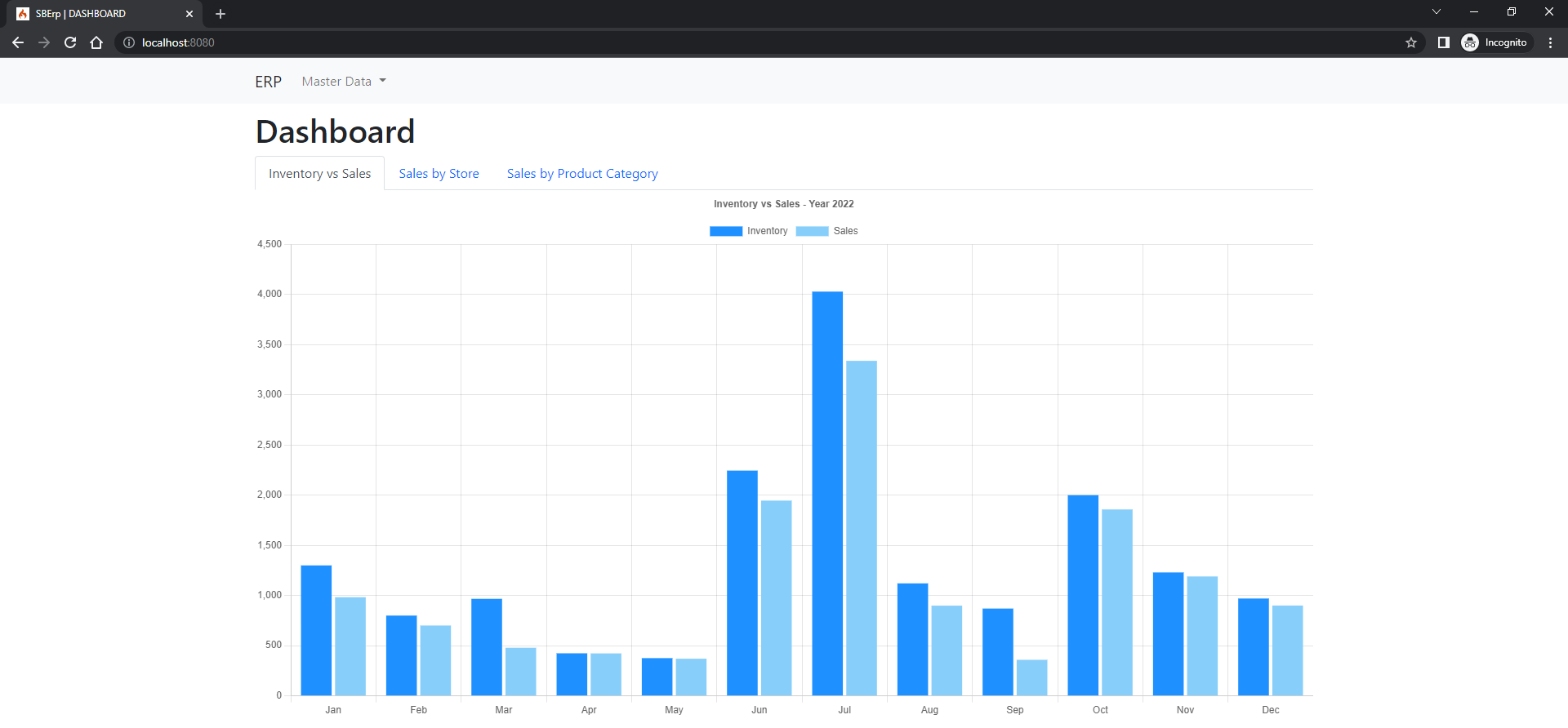Click the June Inventory bar
The width and height of the screenshot is (1568, 728).
pos(742,583)
